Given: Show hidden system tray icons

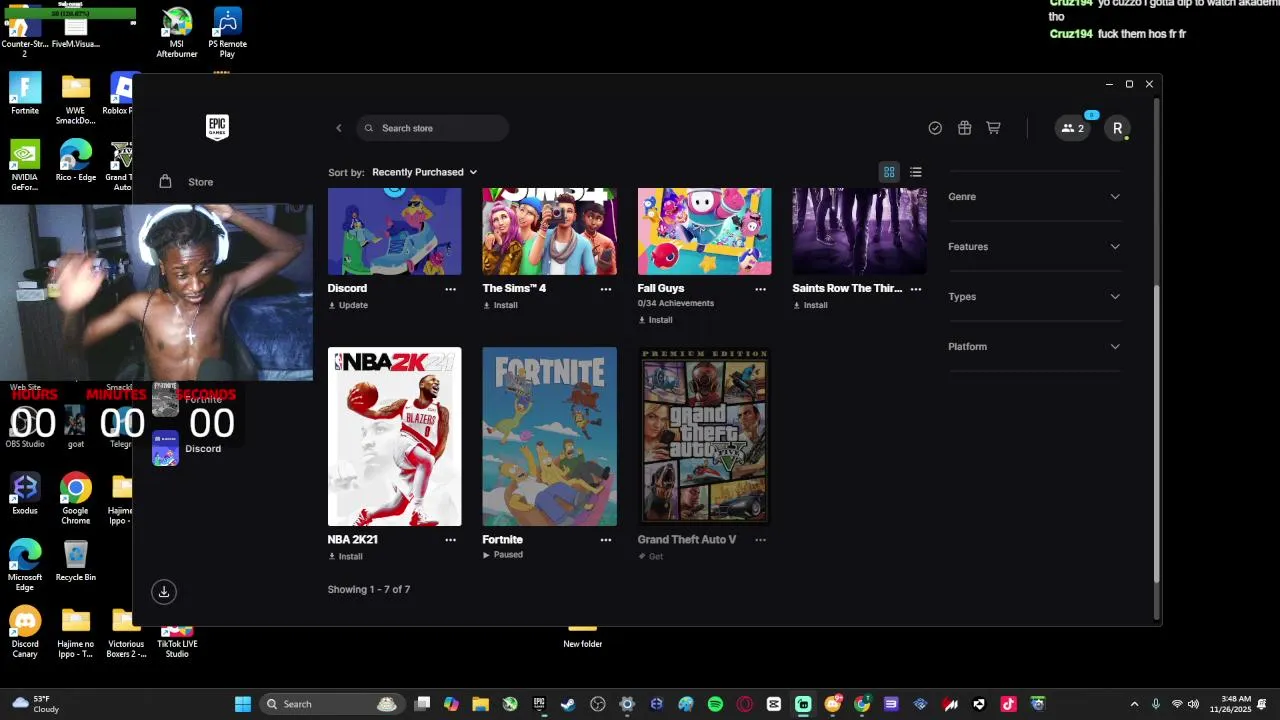Looking at the screenshot, I should pyautogui.click(x=1134, y=704).
